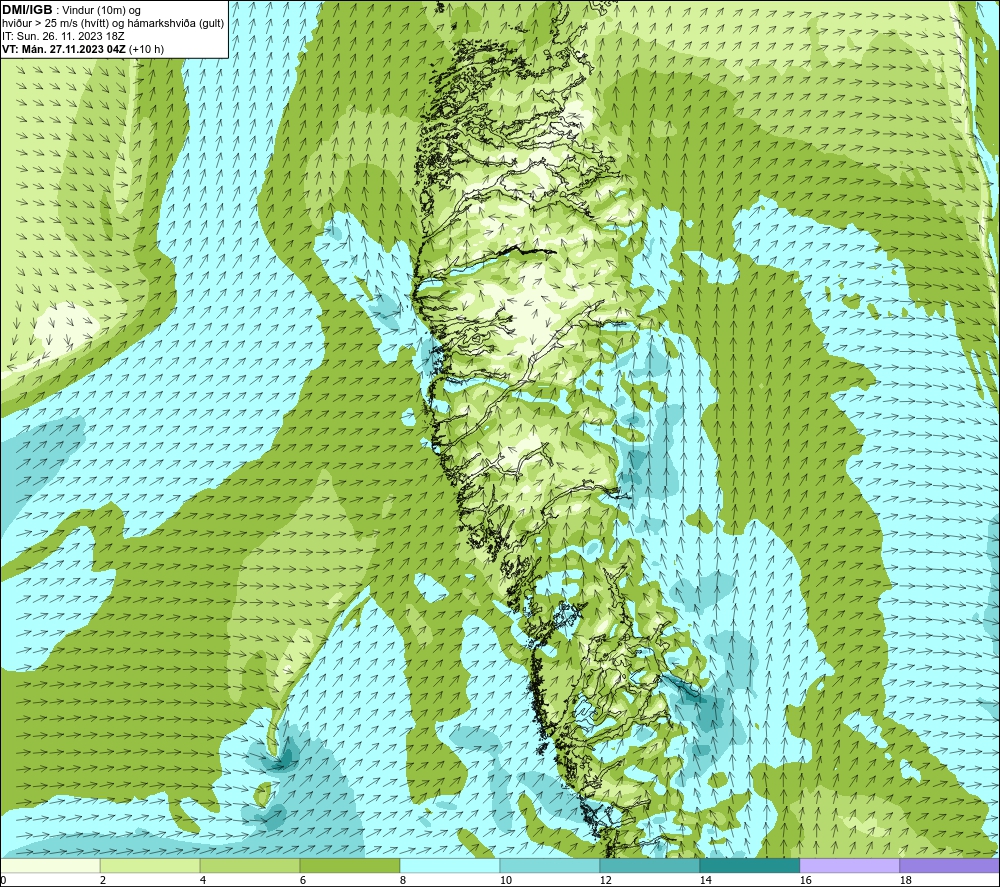Click the 2–4 m/s light green legend swatch
Viewport: 1000px width, 887px height.
(150, 865)
